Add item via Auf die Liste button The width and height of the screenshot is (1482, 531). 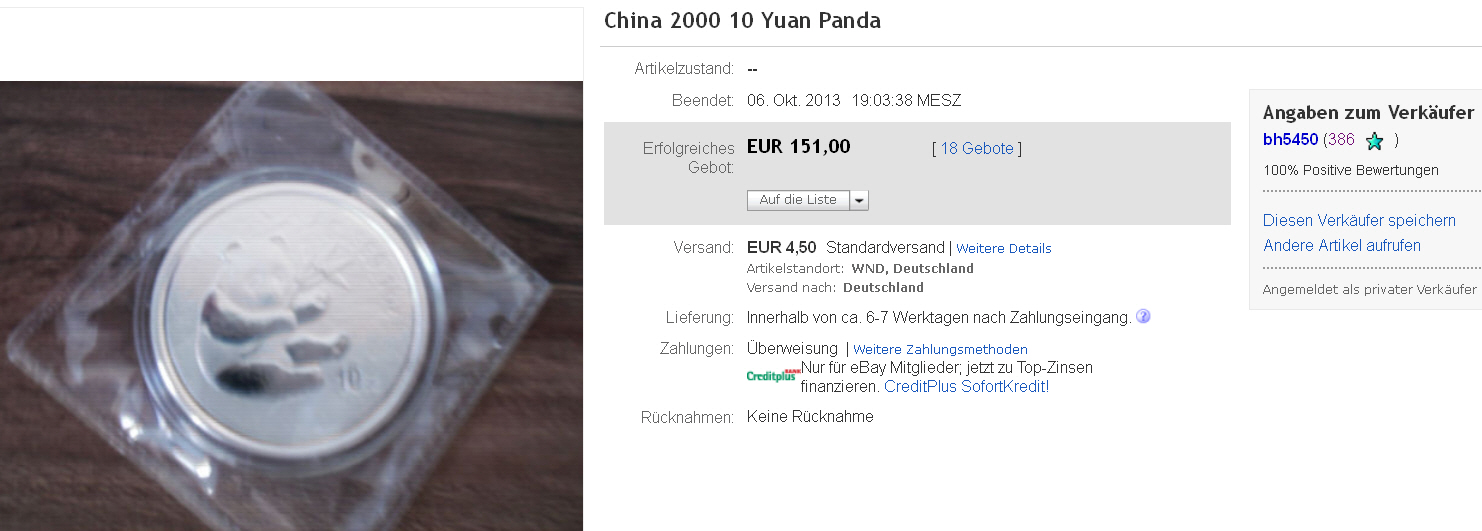coord(798,200)
